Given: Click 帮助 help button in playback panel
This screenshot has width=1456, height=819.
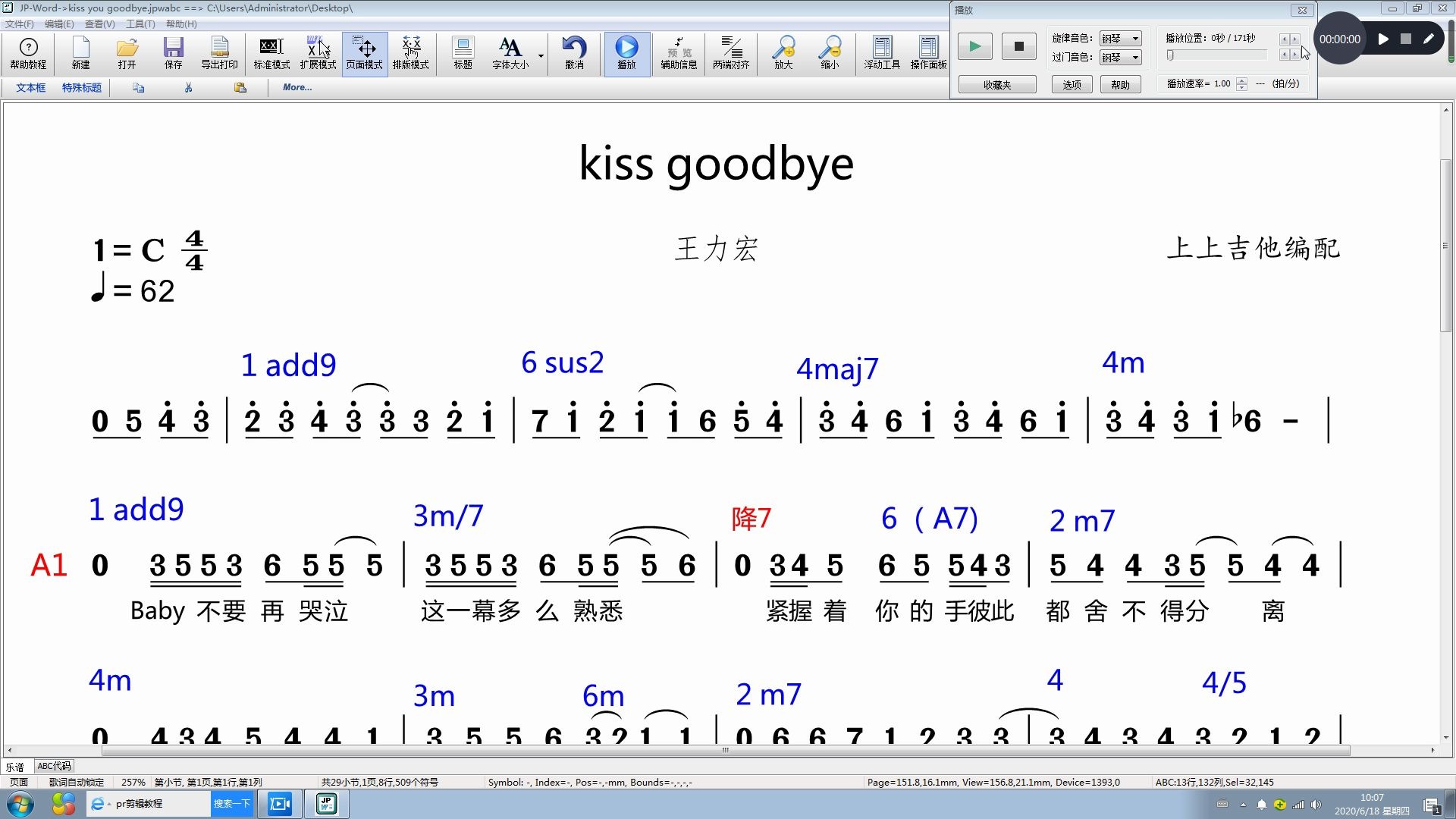Looking at the screenshot, I should point(1120,84).
